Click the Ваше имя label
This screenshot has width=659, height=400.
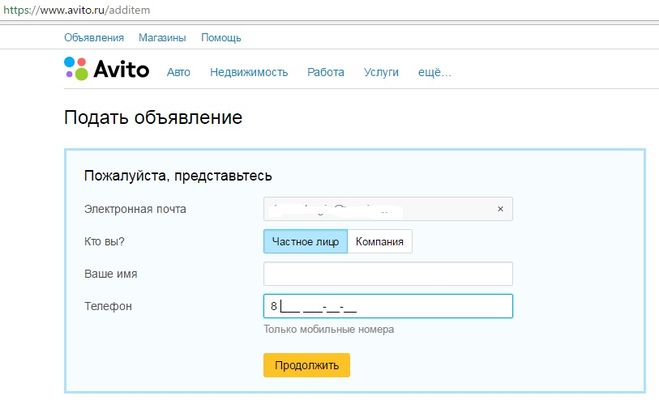(111, 274)
